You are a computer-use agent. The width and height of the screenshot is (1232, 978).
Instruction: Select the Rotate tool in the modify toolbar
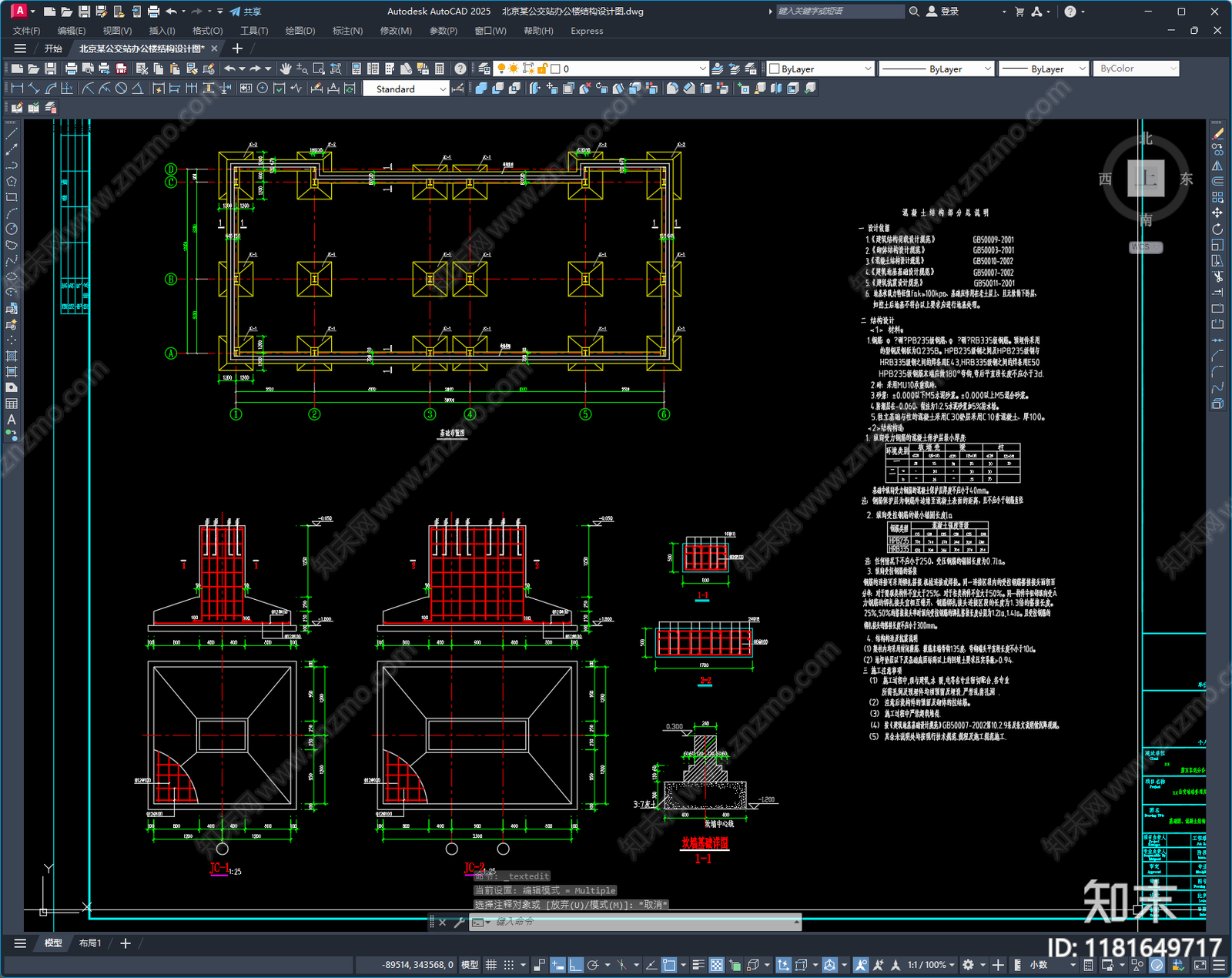pos(1217,229)
